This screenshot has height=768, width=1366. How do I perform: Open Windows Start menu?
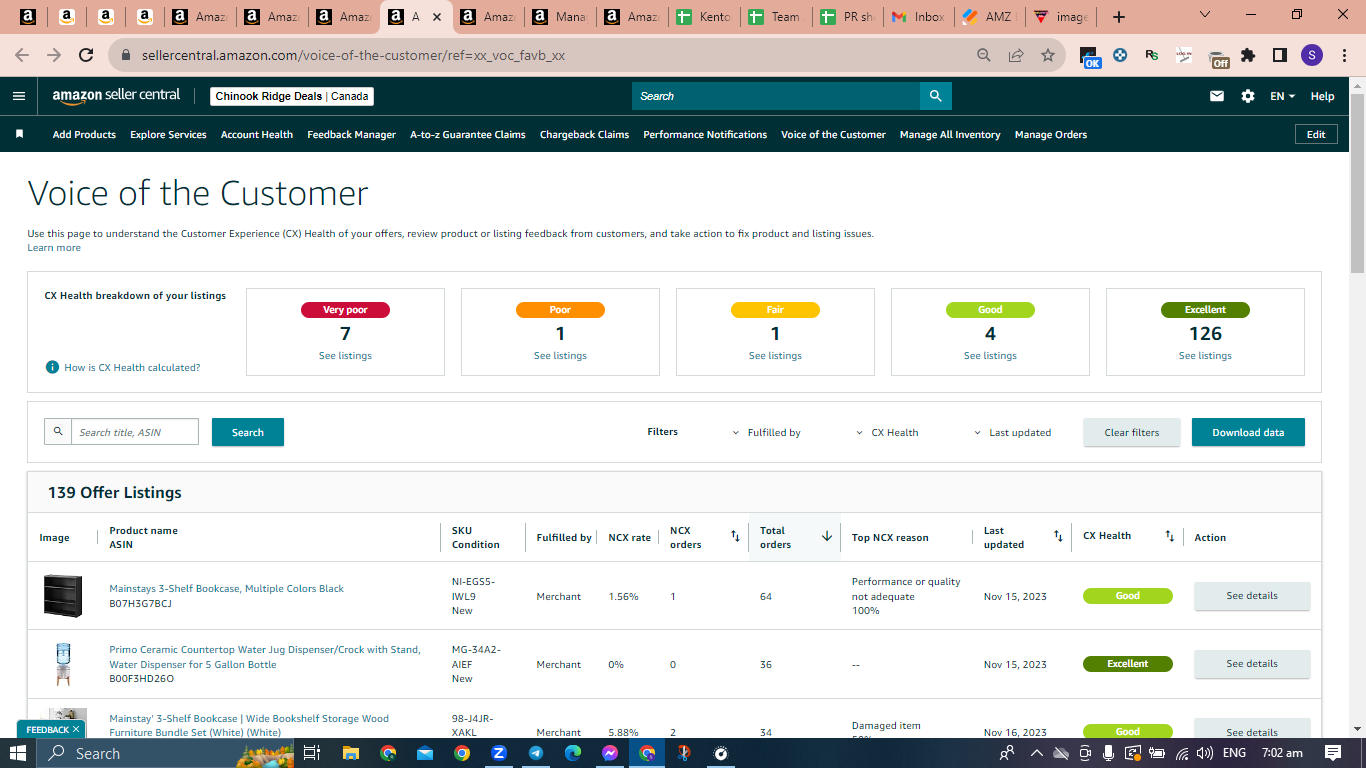pos(18,753)
